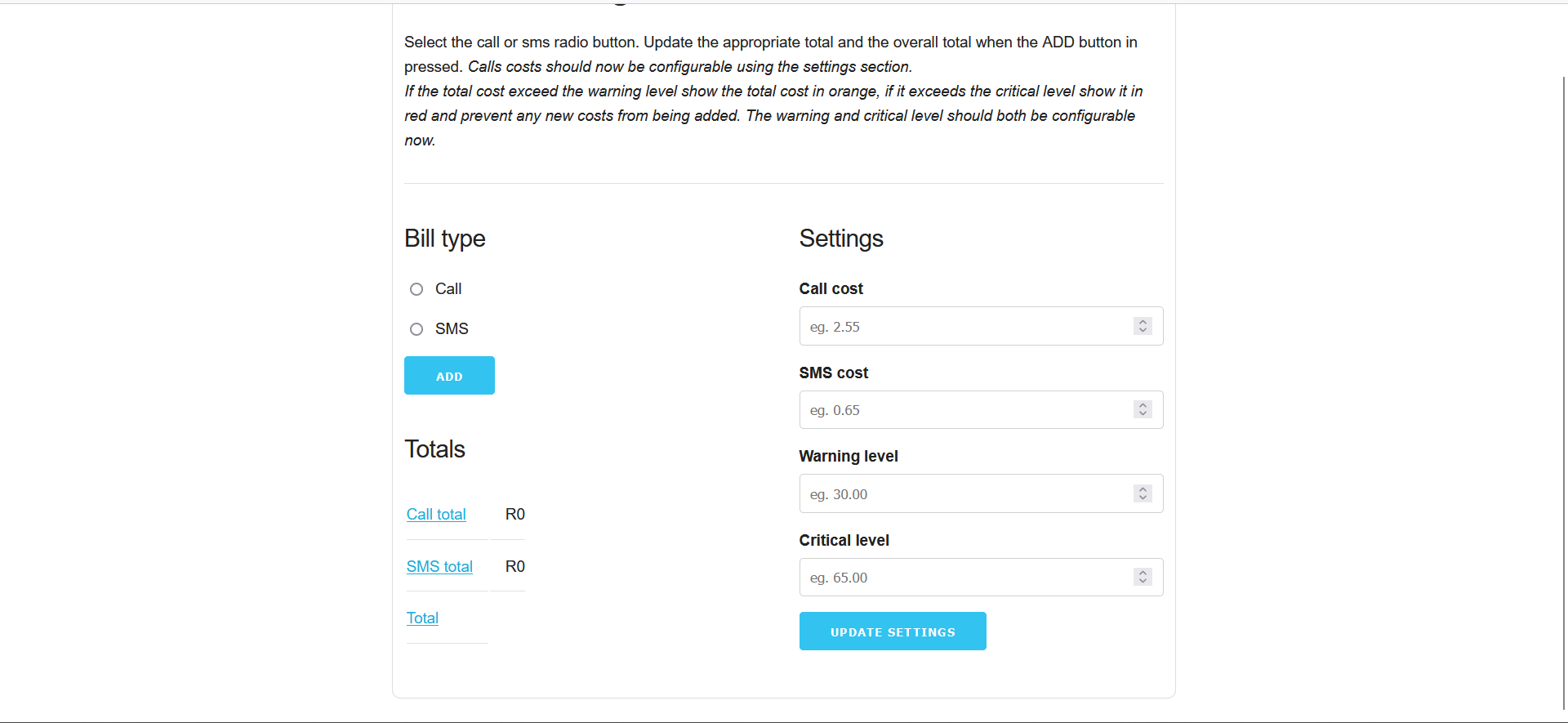Decrement SMS cost using the down arrow
The image size is (1568, 723).
tap(1143, 414)
